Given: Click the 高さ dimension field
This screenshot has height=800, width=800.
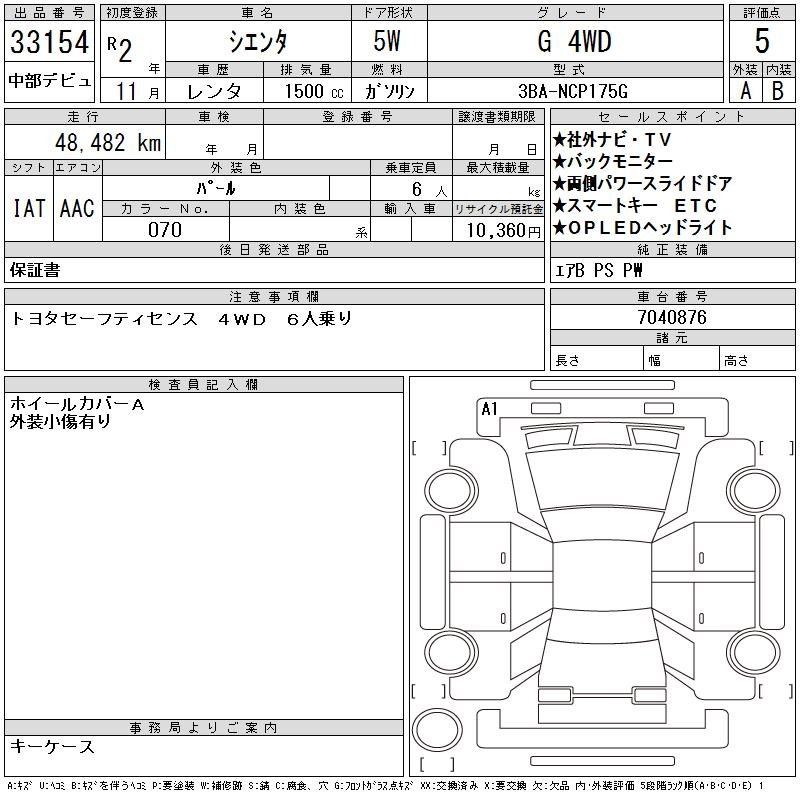Looking at the screenshot, I should click(757, 360).
